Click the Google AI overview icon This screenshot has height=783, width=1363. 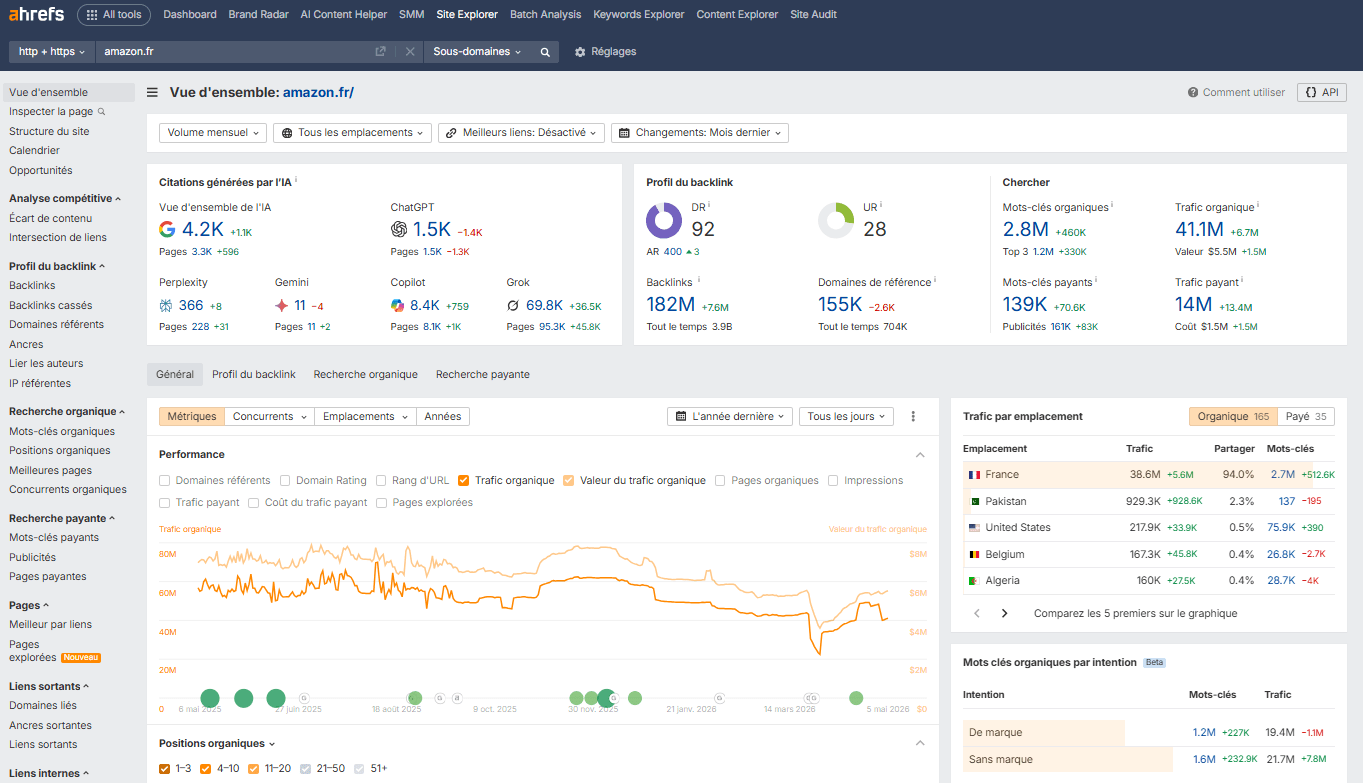pos(168,229)
